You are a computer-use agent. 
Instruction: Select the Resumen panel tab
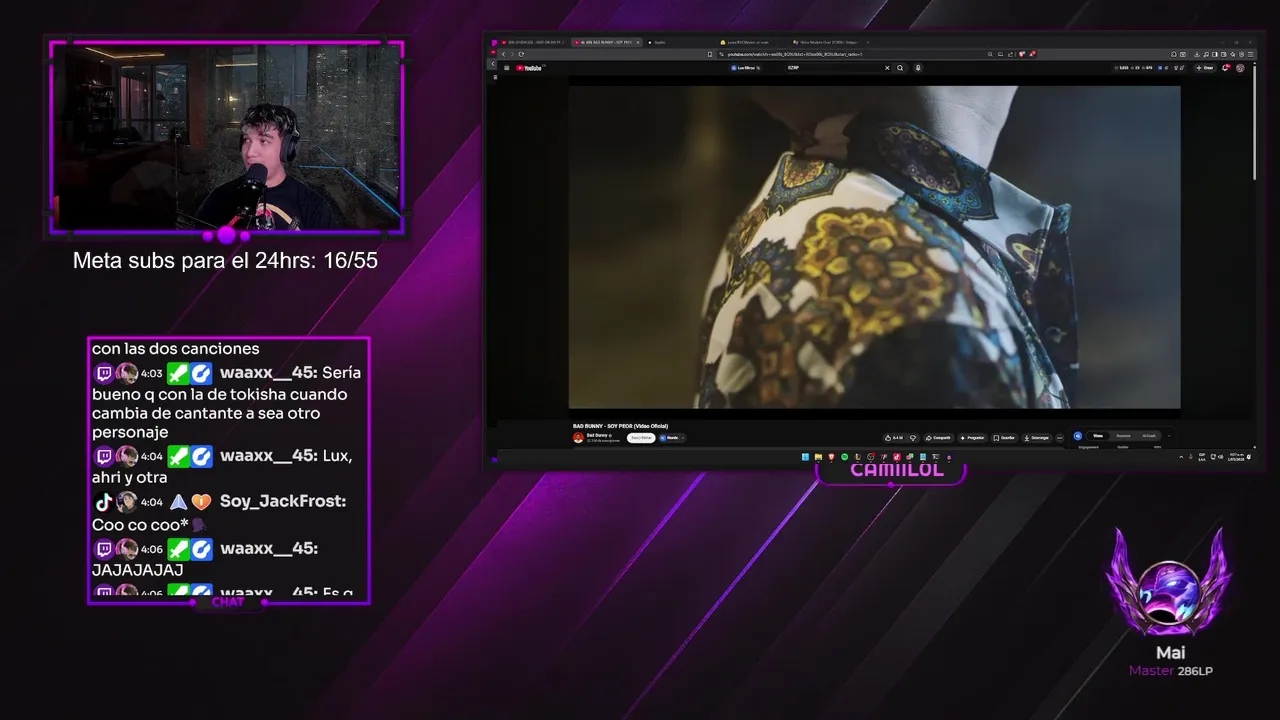pyautogui.click(x=1123, y=436)
